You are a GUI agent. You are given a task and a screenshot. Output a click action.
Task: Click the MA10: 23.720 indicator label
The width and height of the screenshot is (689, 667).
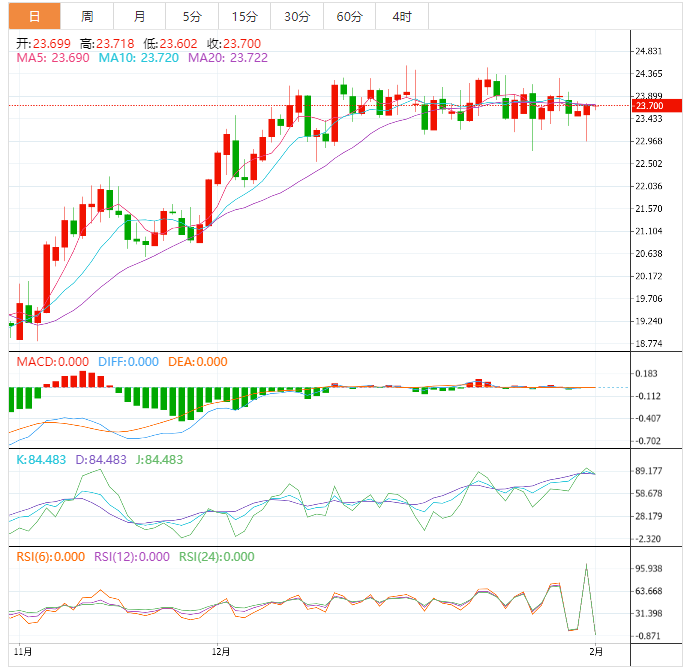138,58
